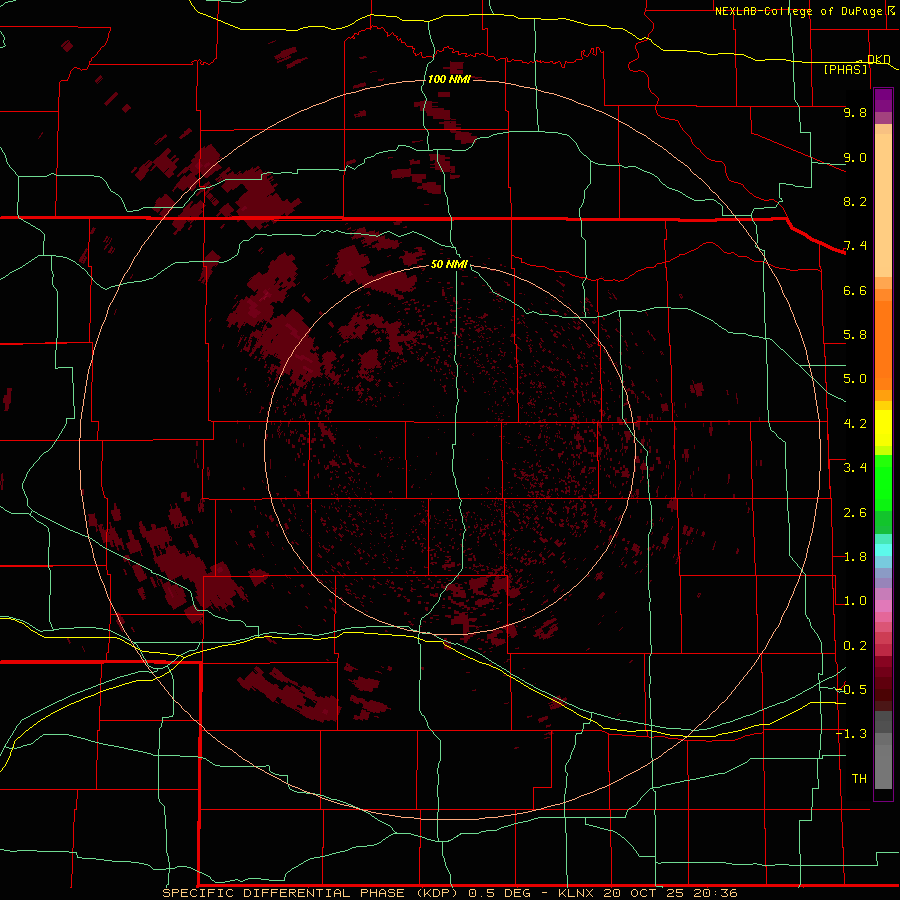Click the 100 NMI range ring label

point(449,79)
